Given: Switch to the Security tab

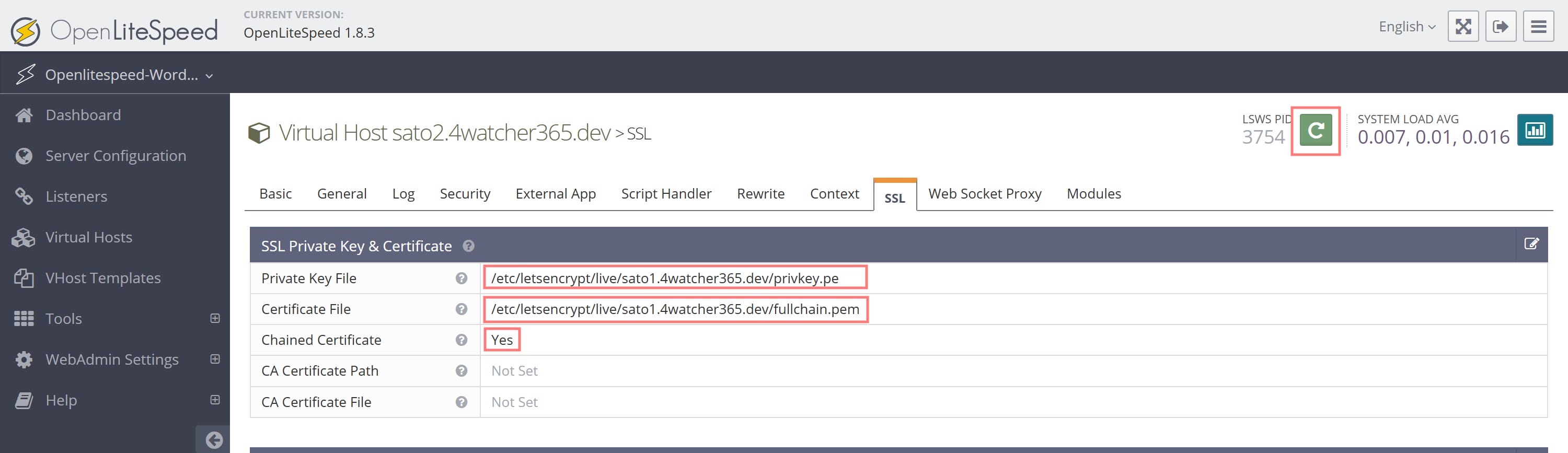Looking at the screenshot, I should tap(465, 194).
